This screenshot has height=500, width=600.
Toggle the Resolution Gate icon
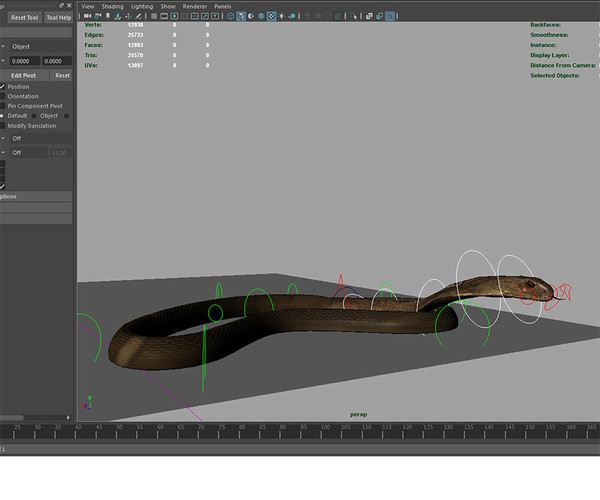tap(174, 16)
